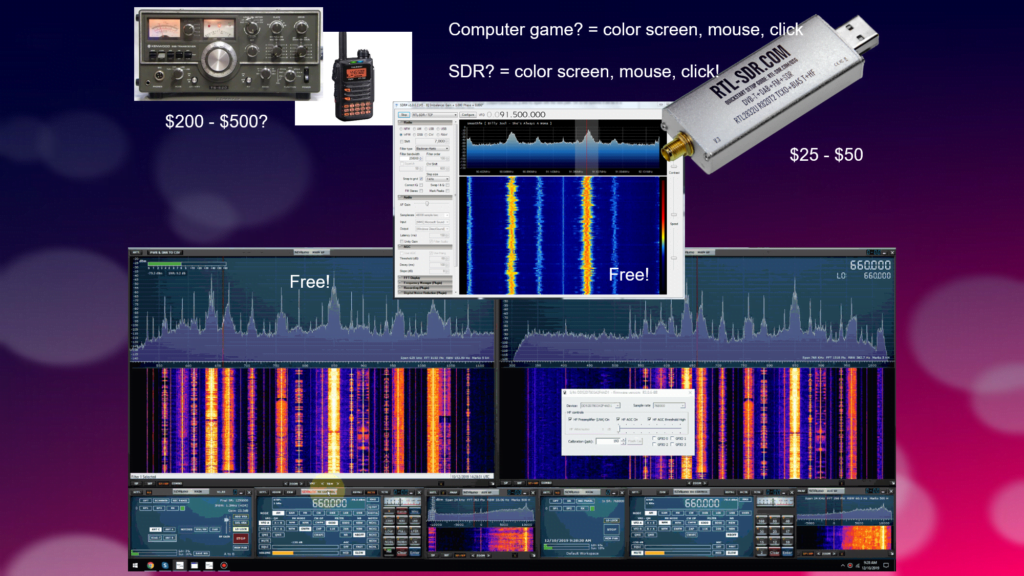Screen dimensions: 1024x576
Task: Select the USB mode radio button in SDR#
Action: tap(440, 129)
